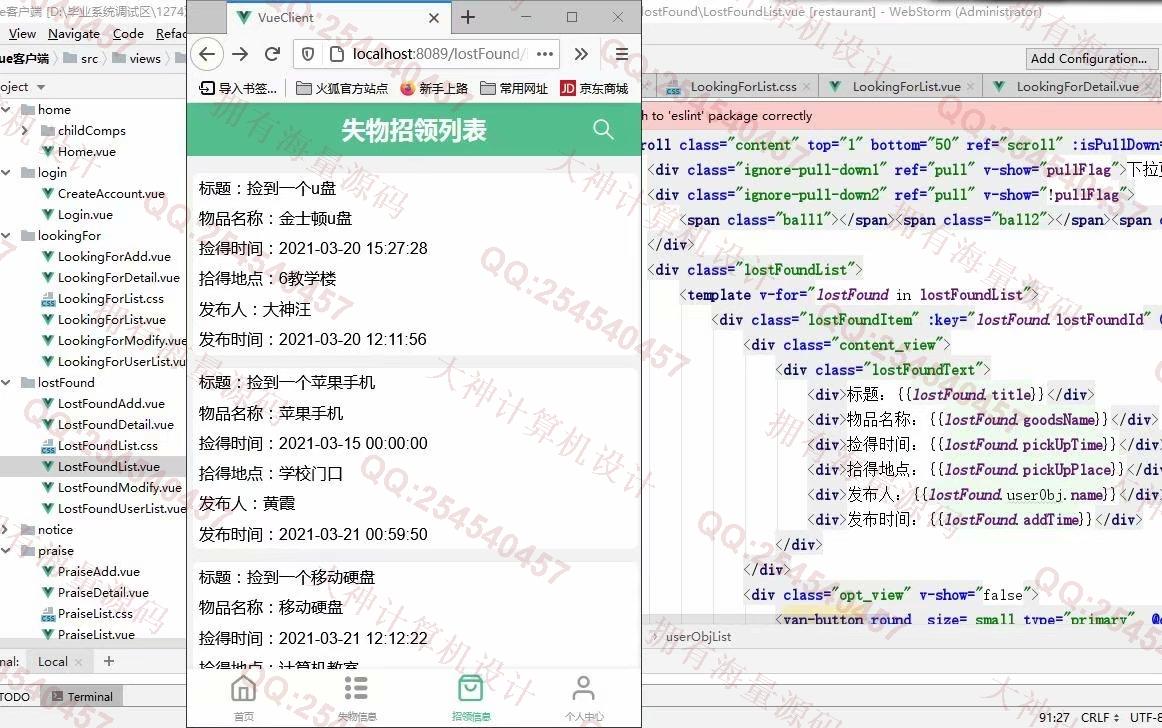Open PraiseList.vue file
The width and height of the screenshot is (1162, 728).
(96, 635)
